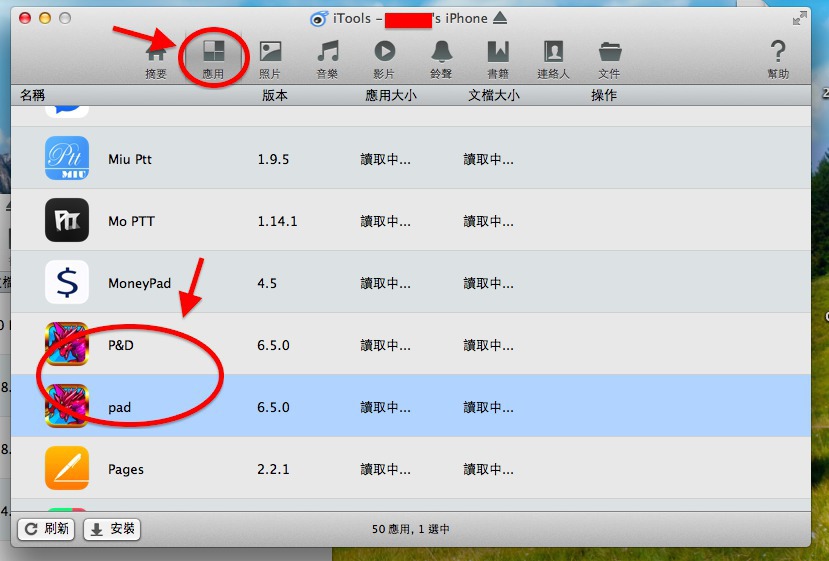Click the P&D dragon app icon

coord(67,344)
